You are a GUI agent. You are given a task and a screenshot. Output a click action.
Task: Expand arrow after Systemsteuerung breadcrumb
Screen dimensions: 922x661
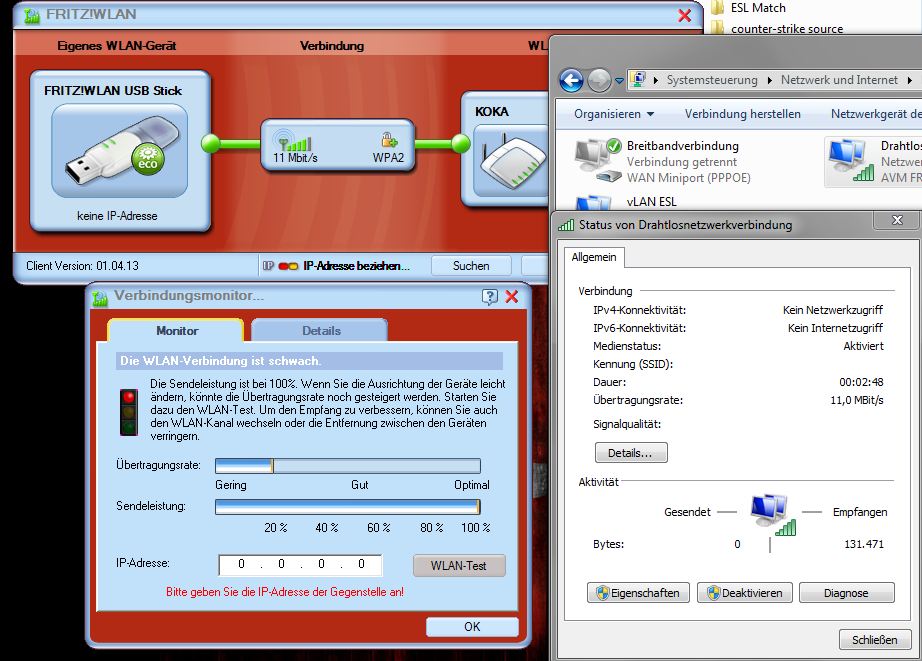pyautogui.click(x=769, y=81)
